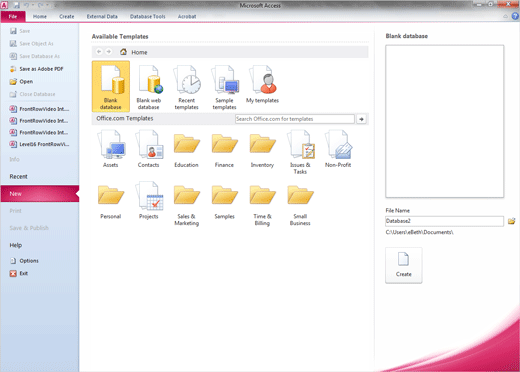Click the Search Office.com templates box
This screenshot has height=372, width=520.
coord(295,119)
